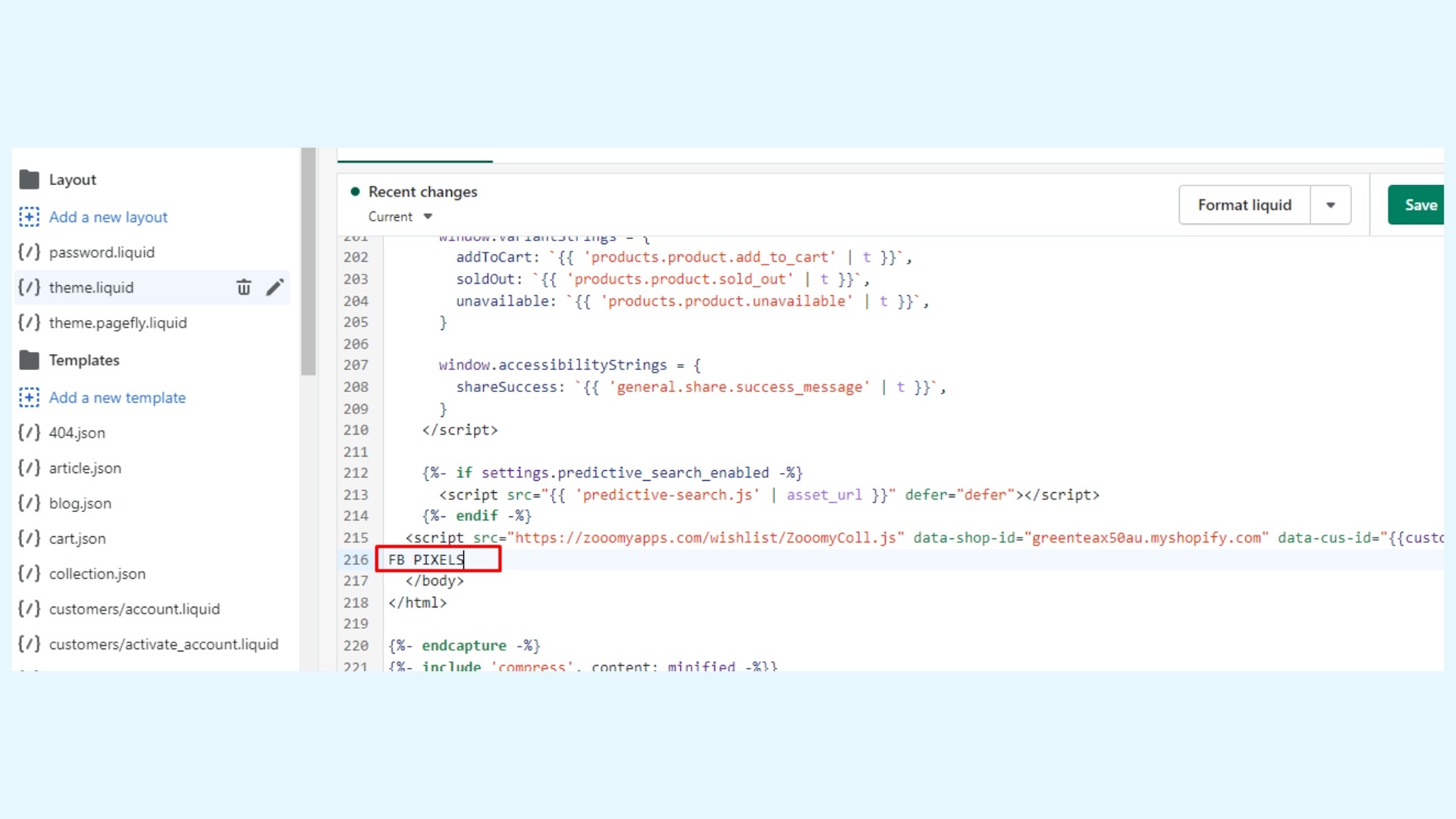The height and width of the screenshot is (819, 1456).
Task: Click the Format liquid button
Action: [x=1245, y=205]
